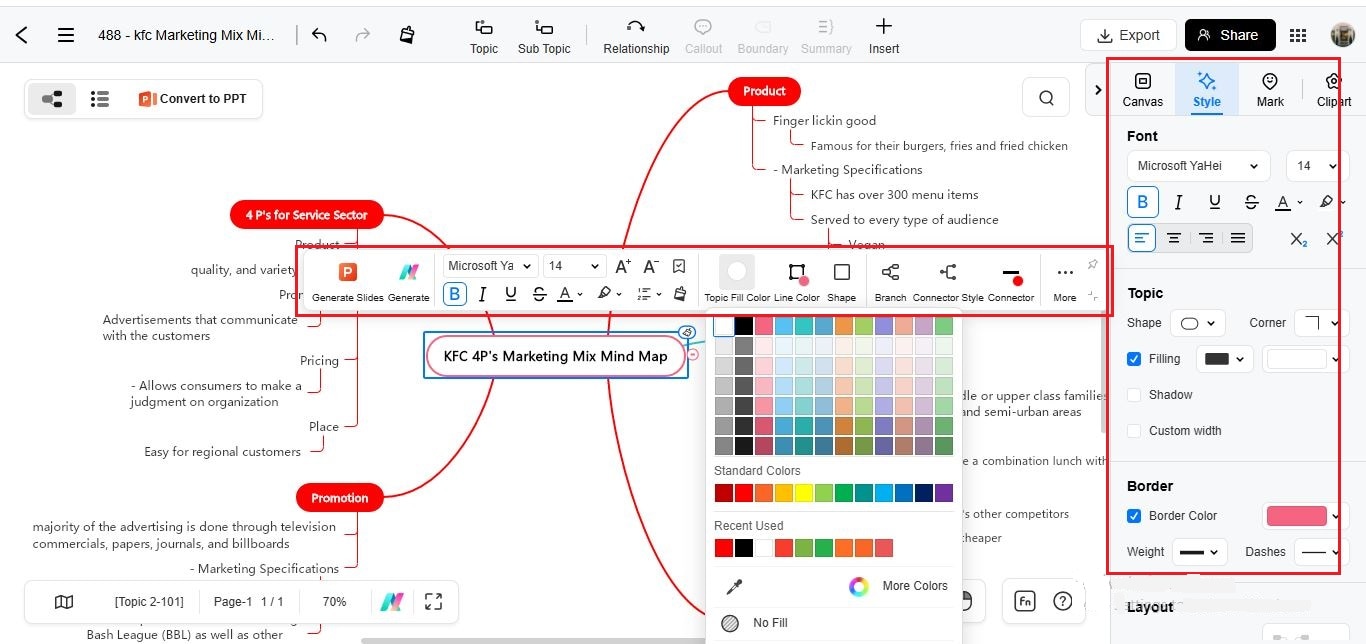The height and width of the screenshot is (644, 1366).
Task: Set center alignment in the Style panel
Action: [1174, 238]
